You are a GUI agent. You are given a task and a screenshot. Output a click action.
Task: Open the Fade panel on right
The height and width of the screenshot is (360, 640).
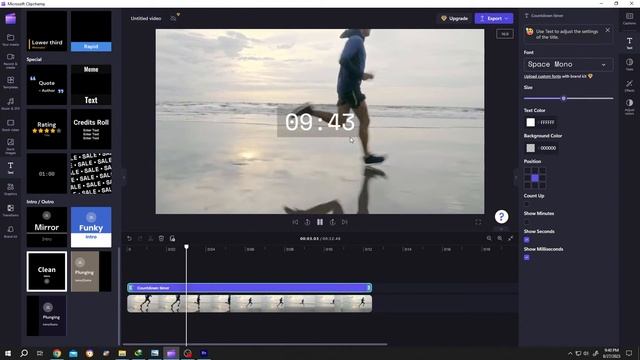pyautogui.click(x=629, y=64)
